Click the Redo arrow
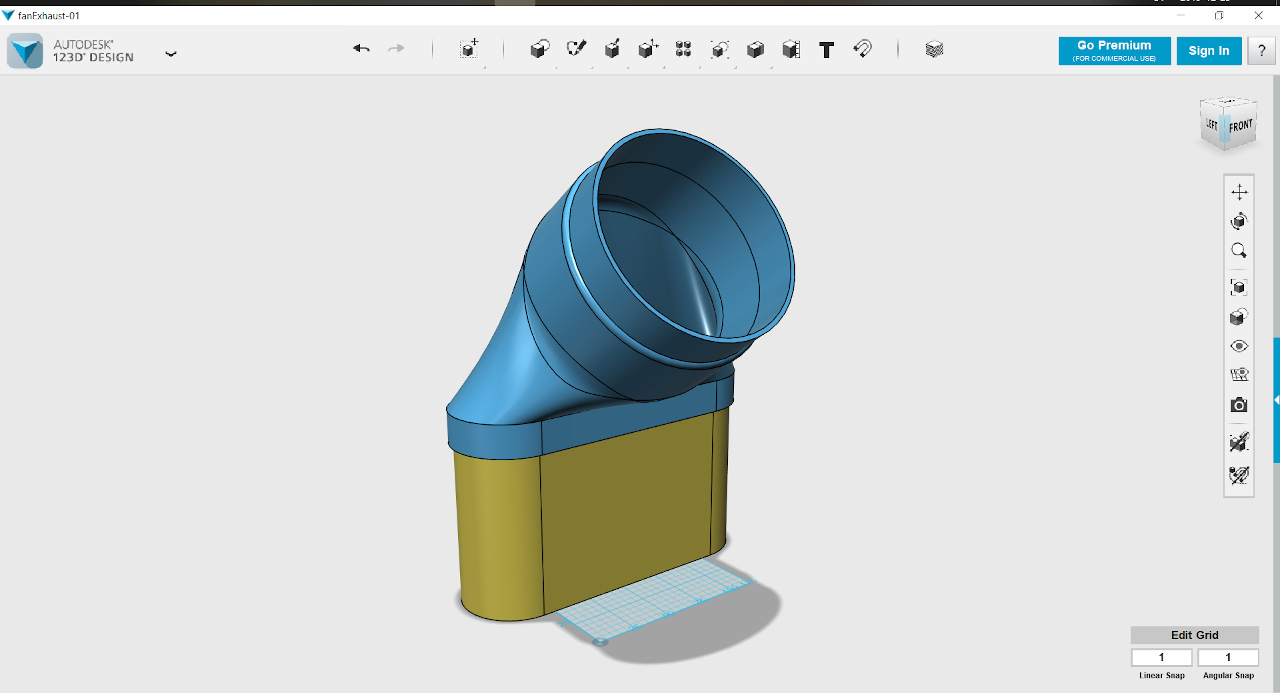This screenshot has width=1280, height=693. 396,49
